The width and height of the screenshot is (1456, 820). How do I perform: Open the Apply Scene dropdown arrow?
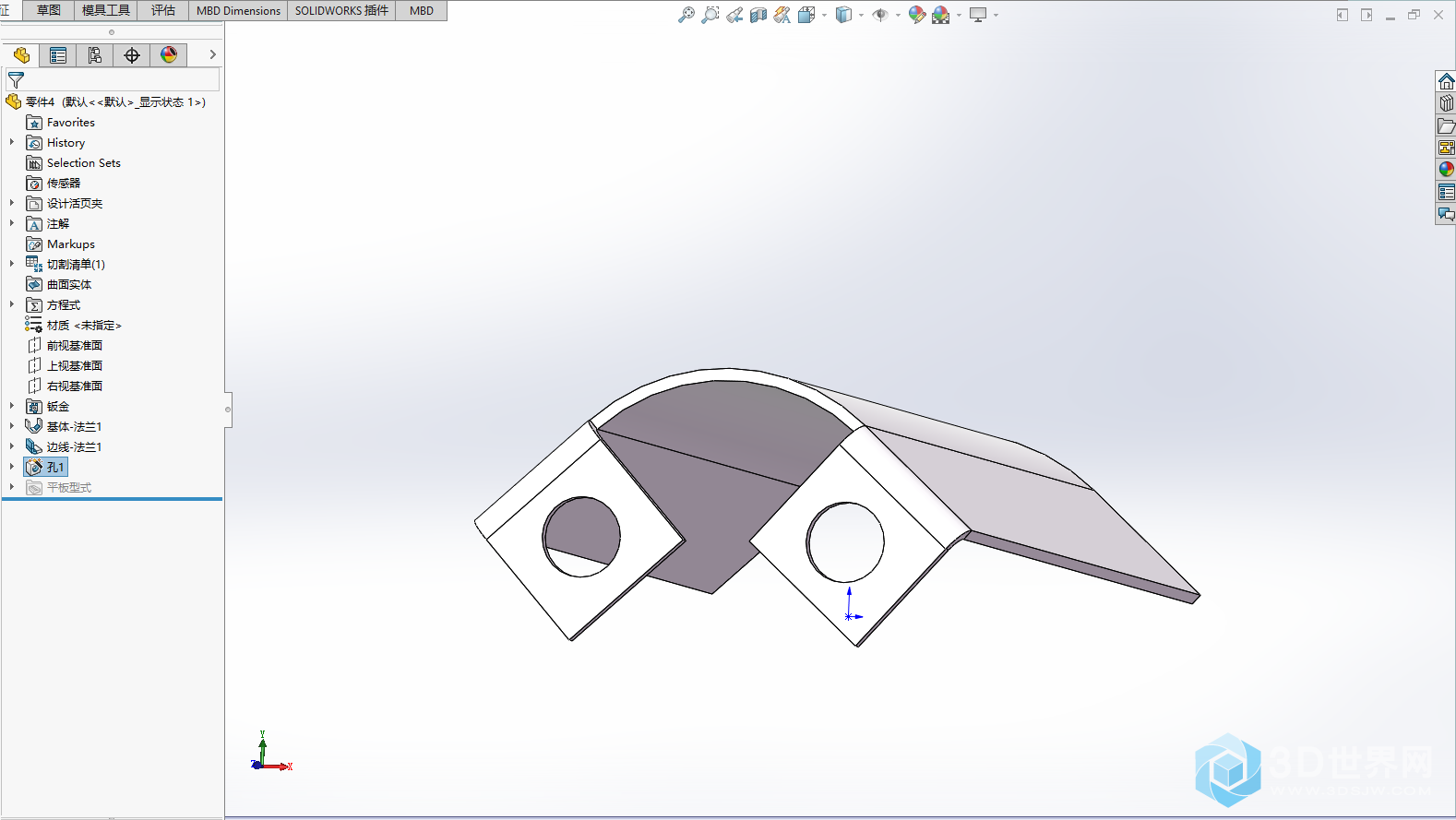tap(959, 15)
